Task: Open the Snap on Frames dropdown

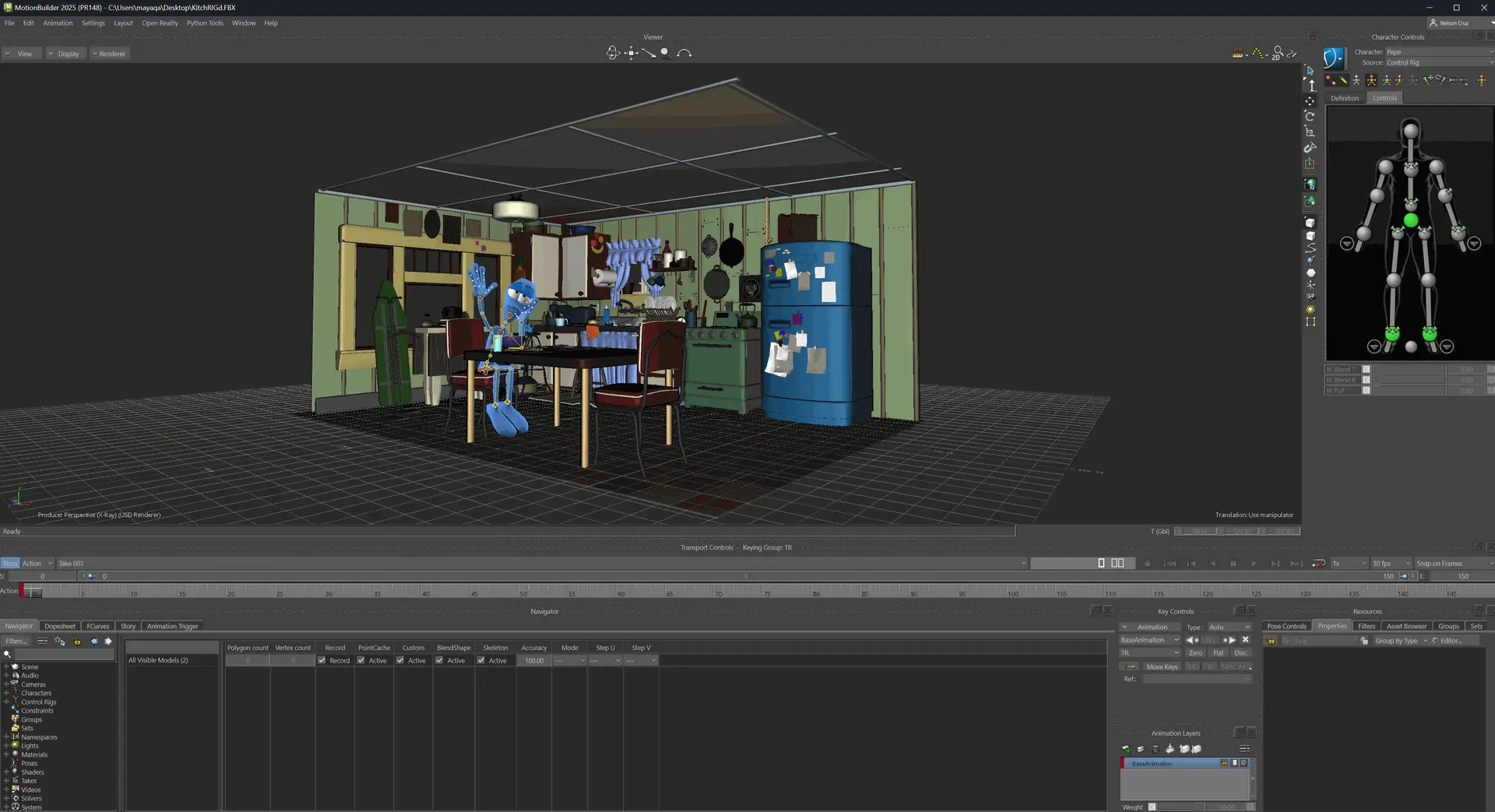Action: coord(1453,564)
